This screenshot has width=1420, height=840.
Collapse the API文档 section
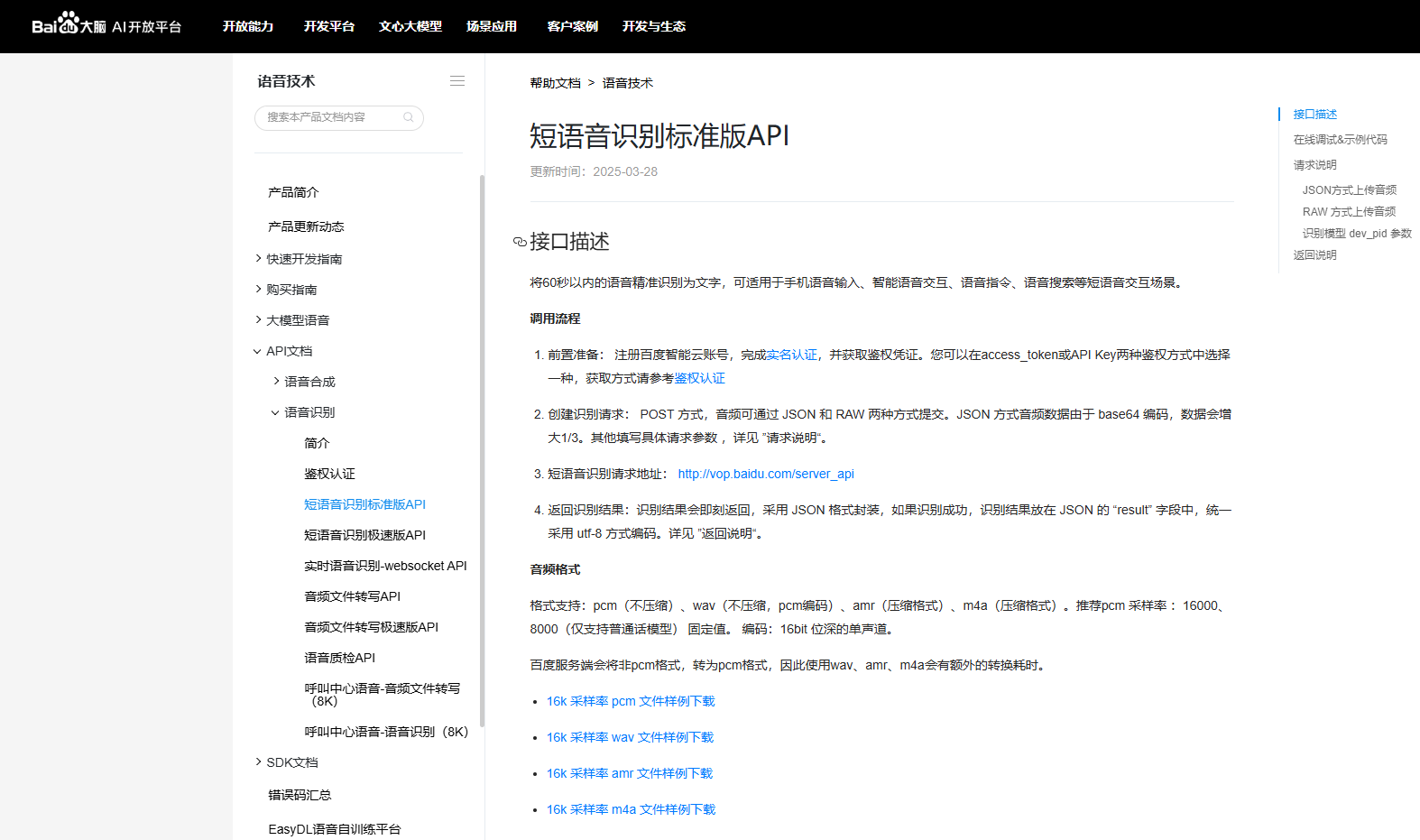tap(258, 351)
